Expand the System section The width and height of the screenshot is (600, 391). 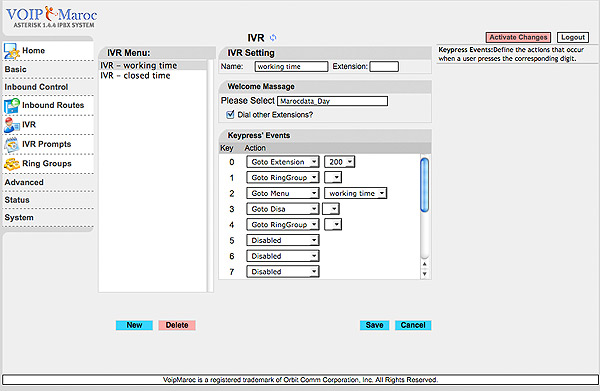[19, 218]
